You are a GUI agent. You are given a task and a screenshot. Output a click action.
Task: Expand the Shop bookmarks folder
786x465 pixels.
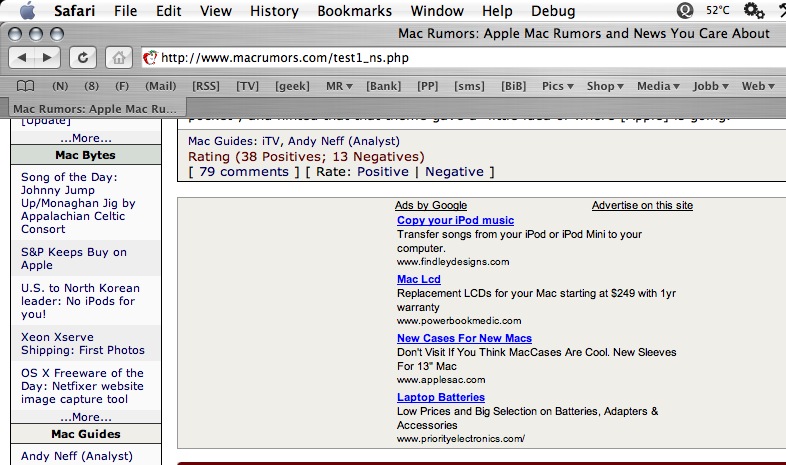[x=605, y=86]
